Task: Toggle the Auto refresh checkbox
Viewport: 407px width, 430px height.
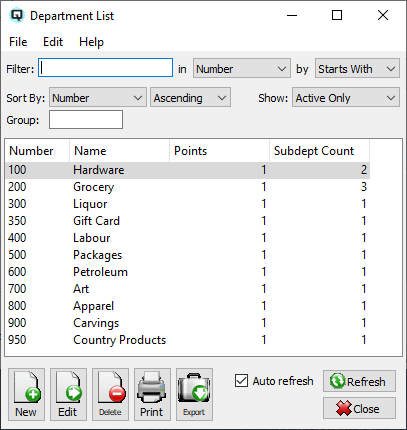Action: tap(241, 381)
